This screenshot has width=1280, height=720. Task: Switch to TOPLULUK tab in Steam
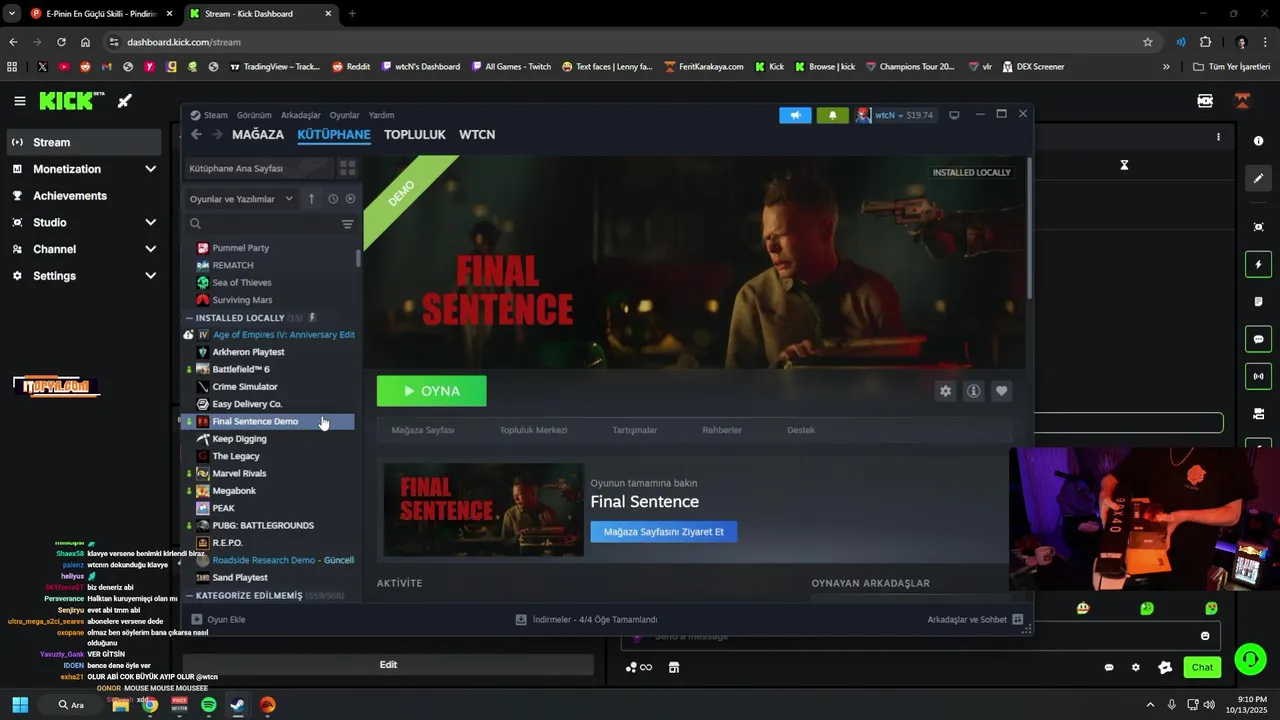(x=415, y=134)
